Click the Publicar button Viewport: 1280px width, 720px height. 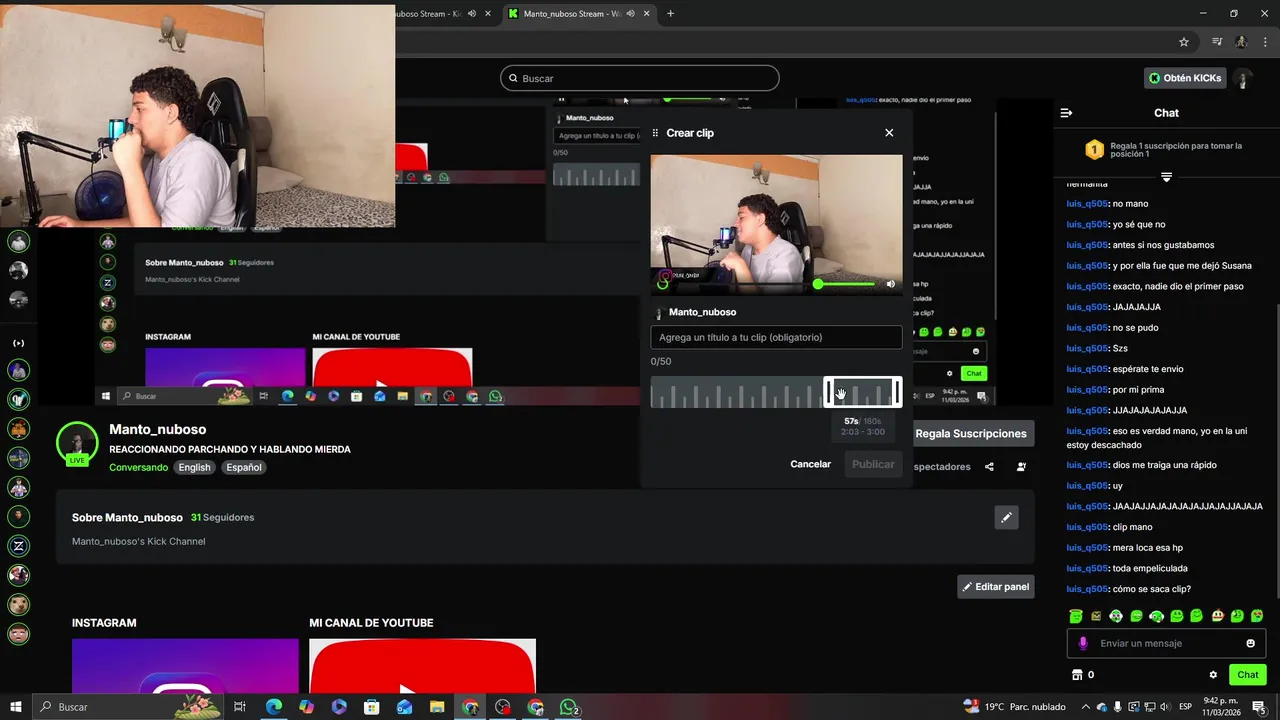coord(873,464)
